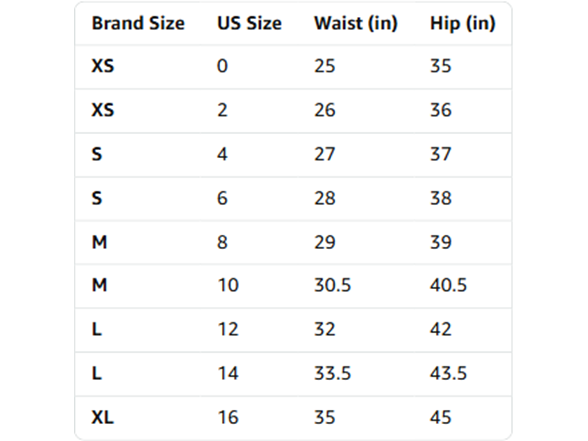The width and height of the screenshot is (588, 441).
Task: Click US size 4 cell
Action: 222,154
